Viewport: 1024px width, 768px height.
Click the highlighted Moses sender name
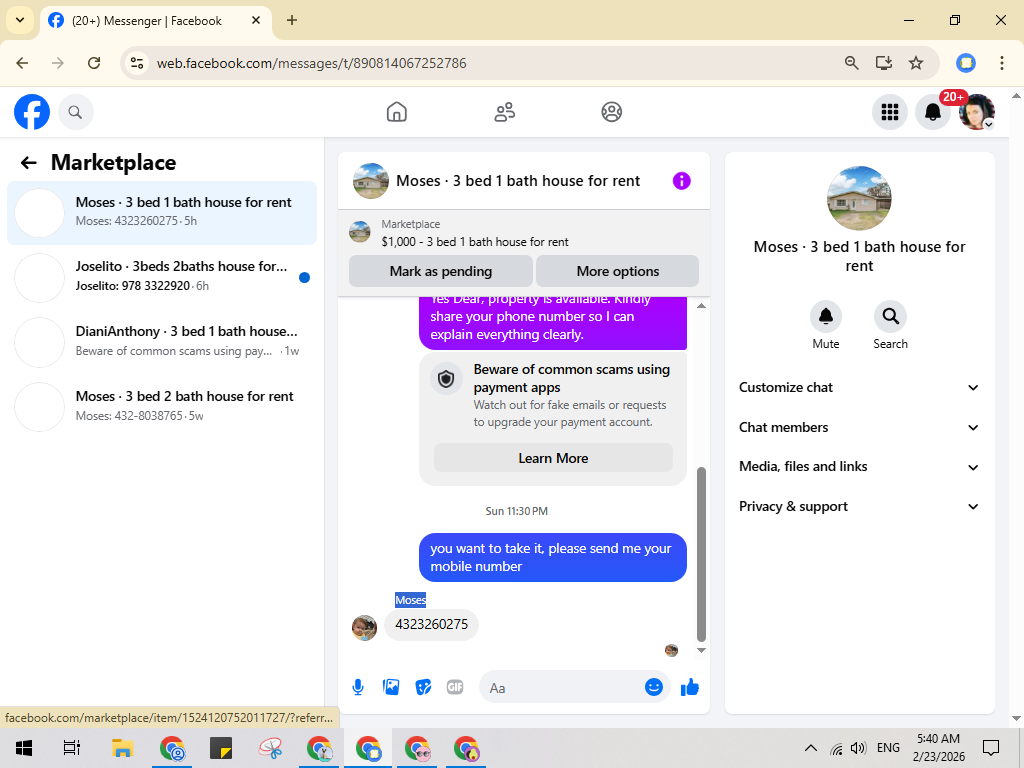410,600
